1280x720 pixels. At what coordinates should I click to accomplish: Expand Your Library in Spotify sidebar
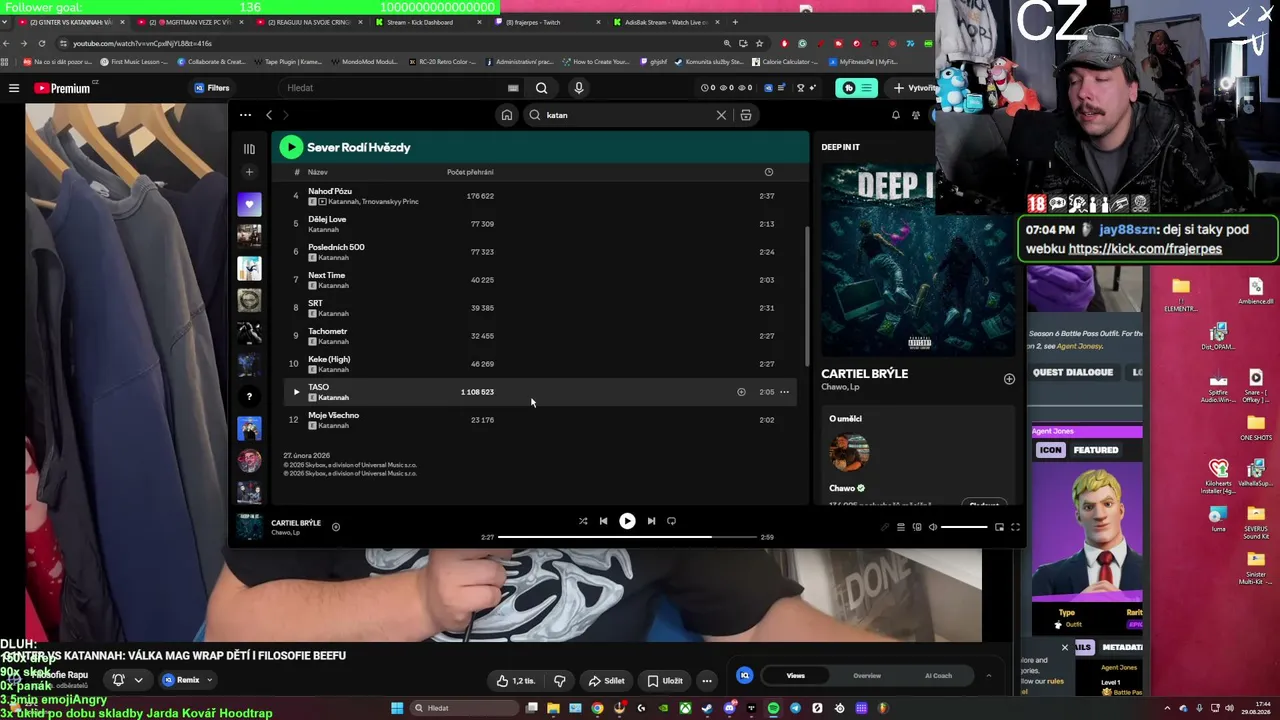click(x=249, y=148)
